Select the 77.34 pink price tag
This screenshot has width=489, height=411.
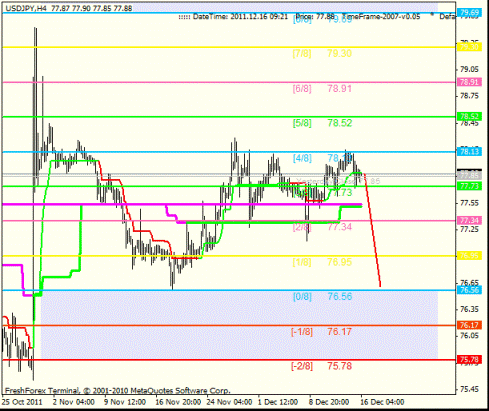[x=469, y=221]
